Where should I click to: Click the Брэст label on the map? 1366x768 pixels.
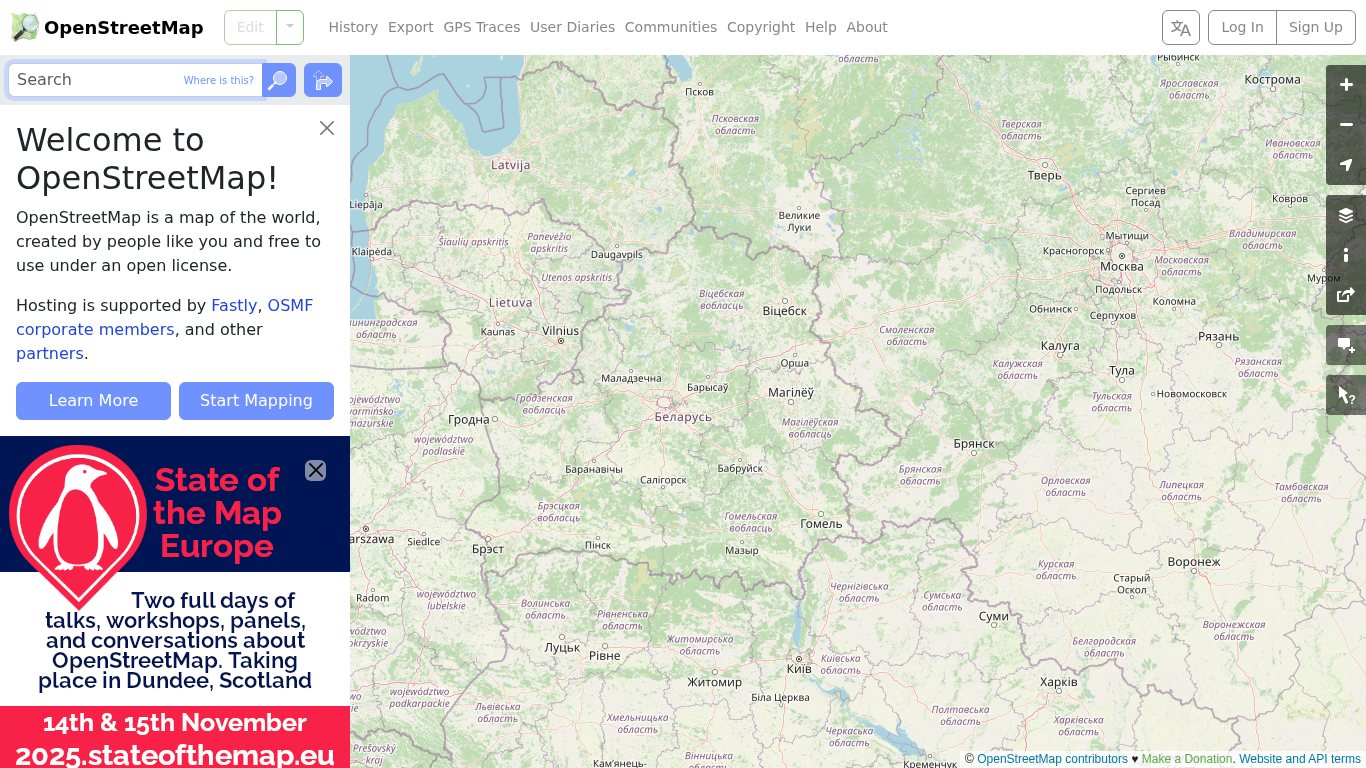tap(488, 549)
